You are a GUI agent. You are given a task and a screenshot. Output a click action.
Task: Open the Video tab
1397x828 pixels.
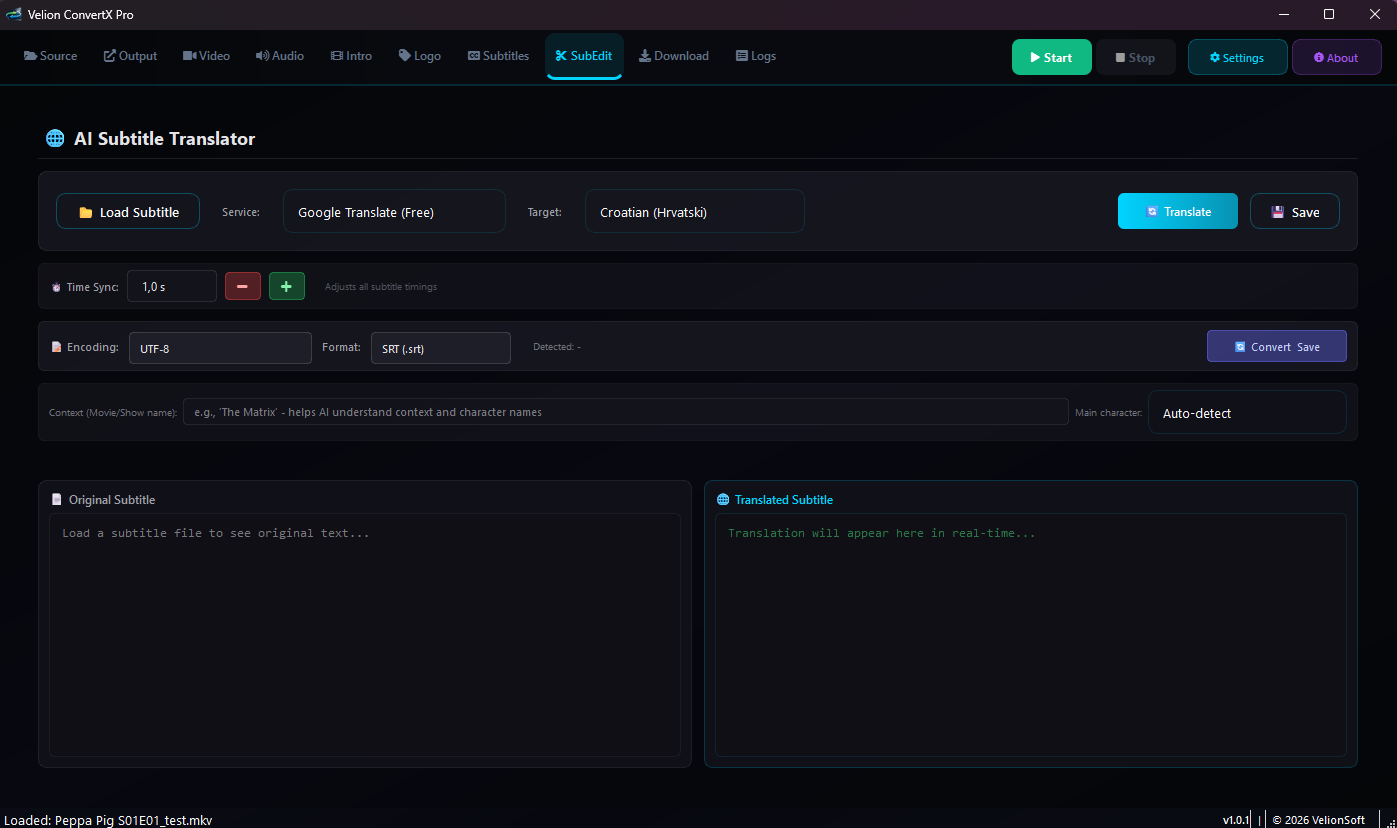pos(206,56)
